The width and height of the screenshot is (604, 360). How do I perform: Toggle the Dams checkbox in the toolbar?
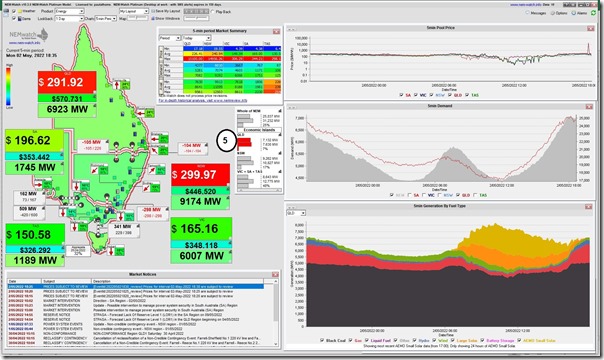click(14, 18)
